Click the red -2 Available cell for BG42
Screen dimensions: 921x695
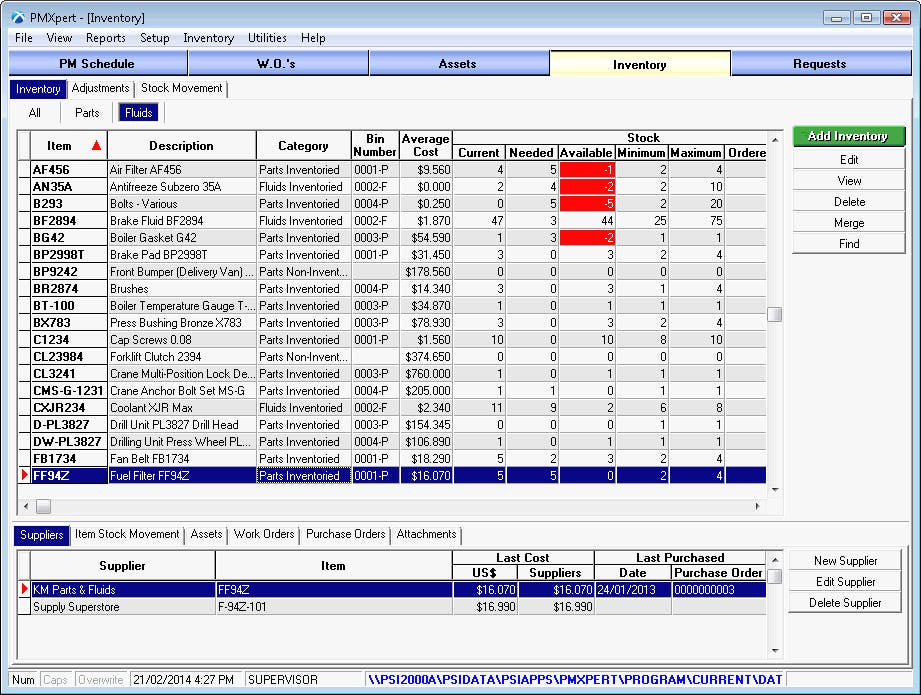point(587,238)
